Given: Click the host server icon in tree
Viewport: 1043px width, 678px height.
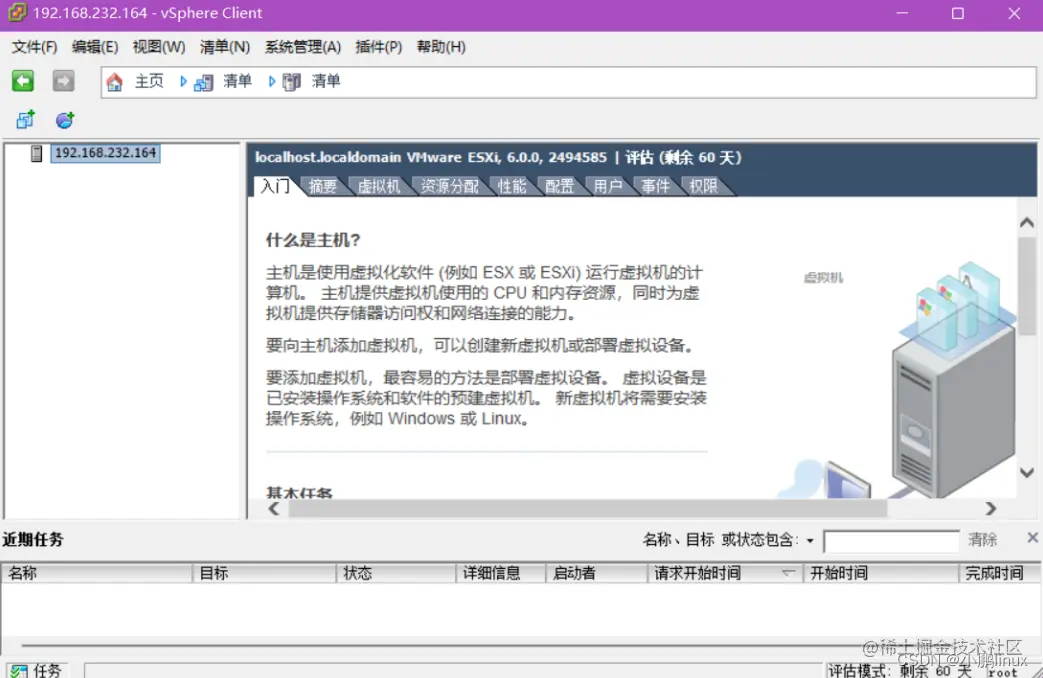Looking at the screenshot, I should pos(37,154).
